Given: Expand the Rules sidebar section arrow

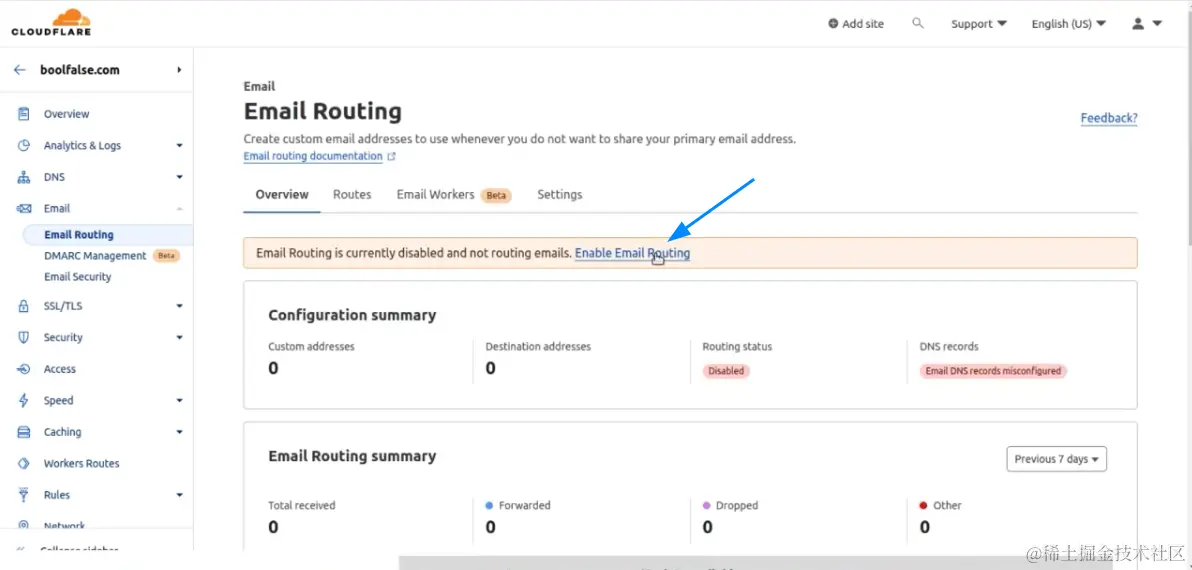Looking at the screenshot, I should (x=179, y=495).
